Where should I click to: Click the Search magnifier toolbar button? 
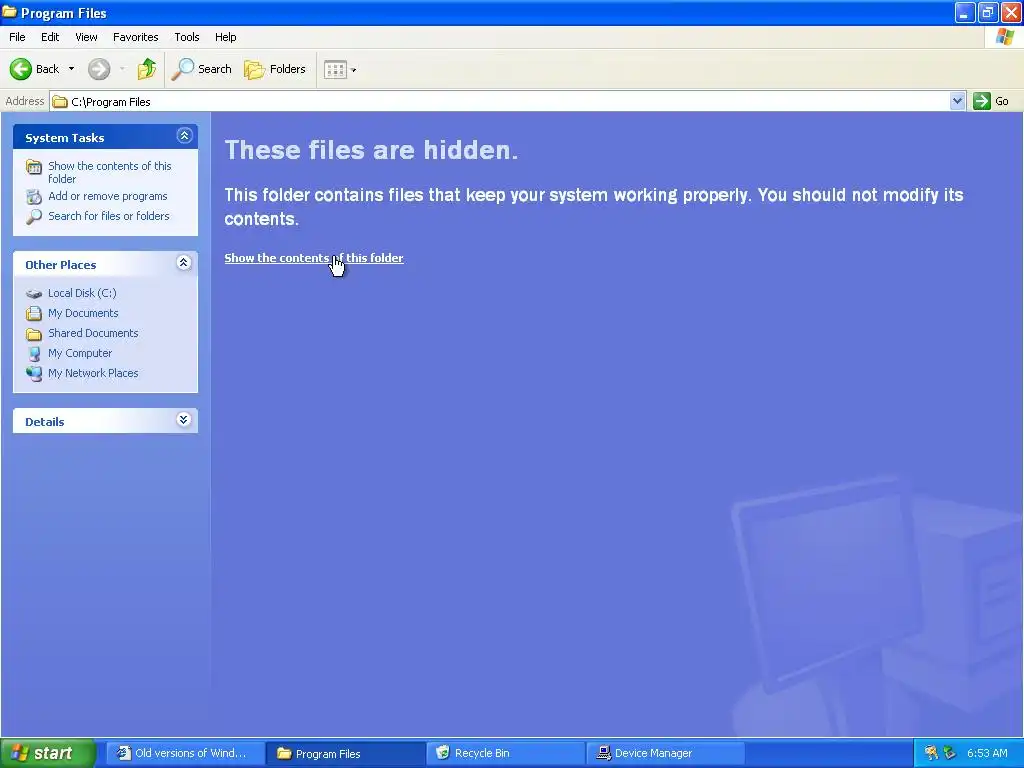(x=201, y=69)
